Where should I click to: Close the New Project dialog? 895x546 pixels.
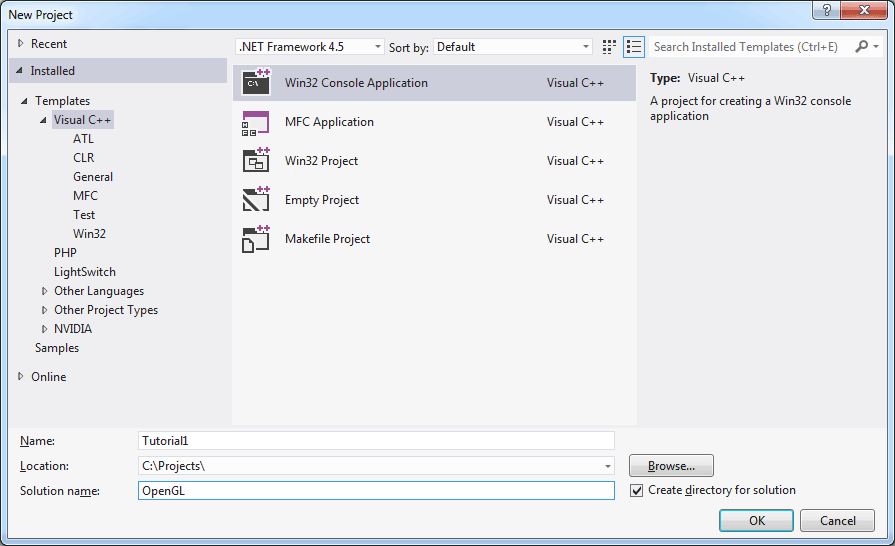[x=864, y=10]
